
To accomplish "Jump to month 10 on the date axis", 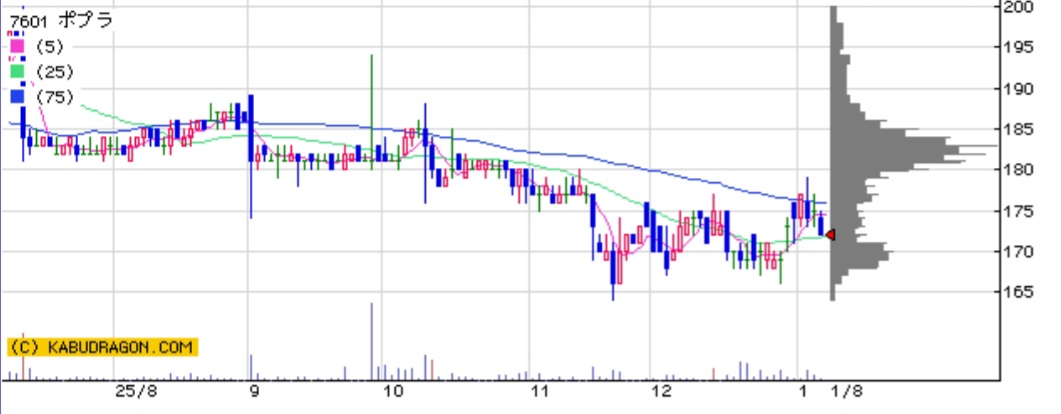I will 394,391.
